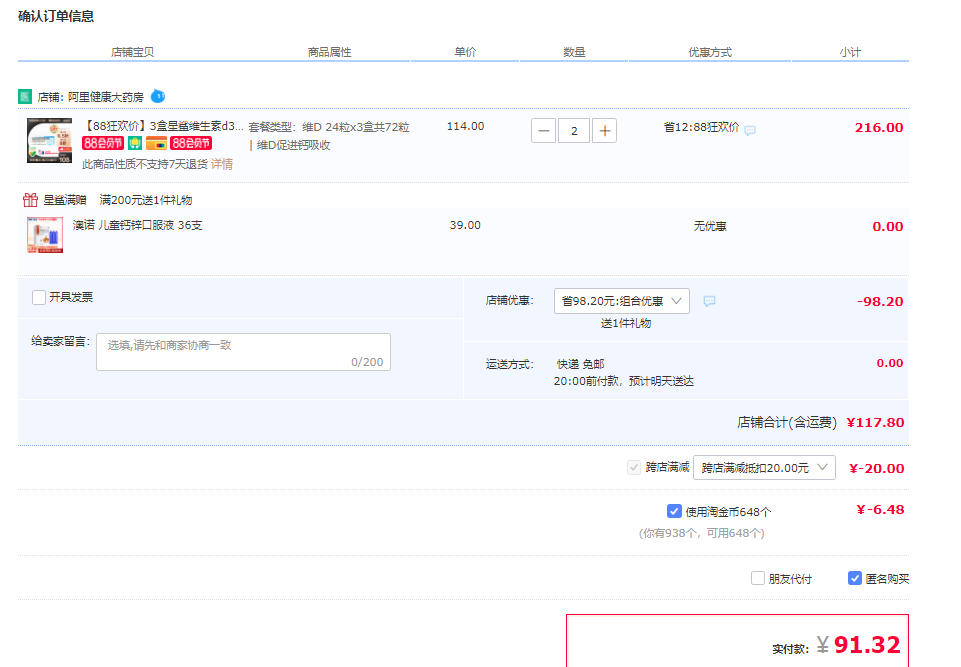
Task: Click the red gift icon beside 星鲨满赠
Action: (x=30, y=200)
